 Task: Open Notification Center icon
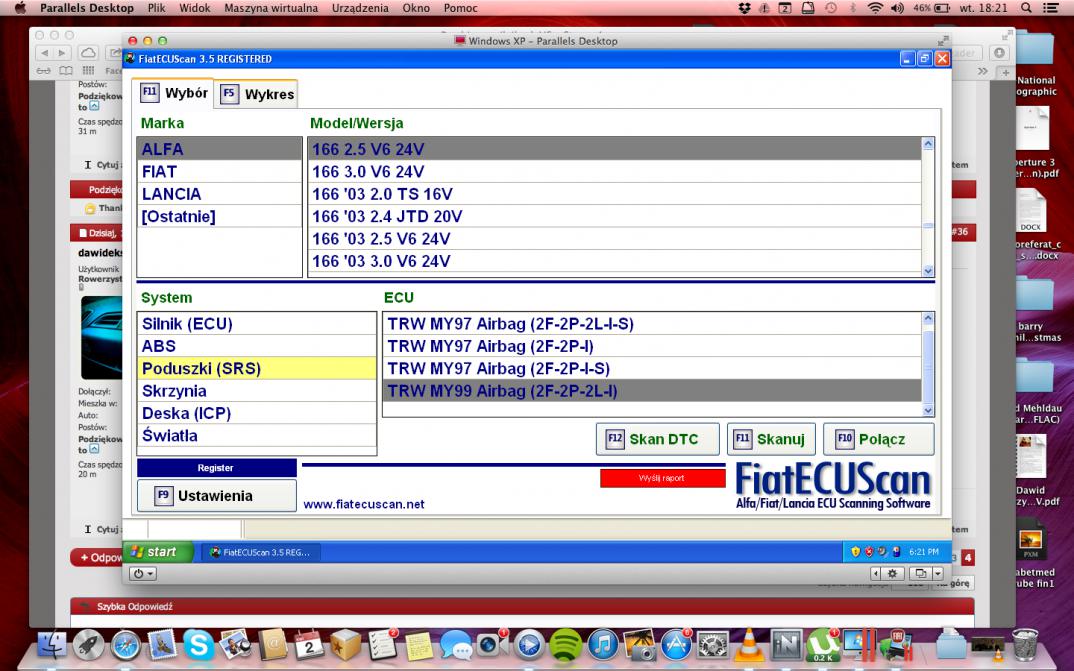coord(1050,8)
